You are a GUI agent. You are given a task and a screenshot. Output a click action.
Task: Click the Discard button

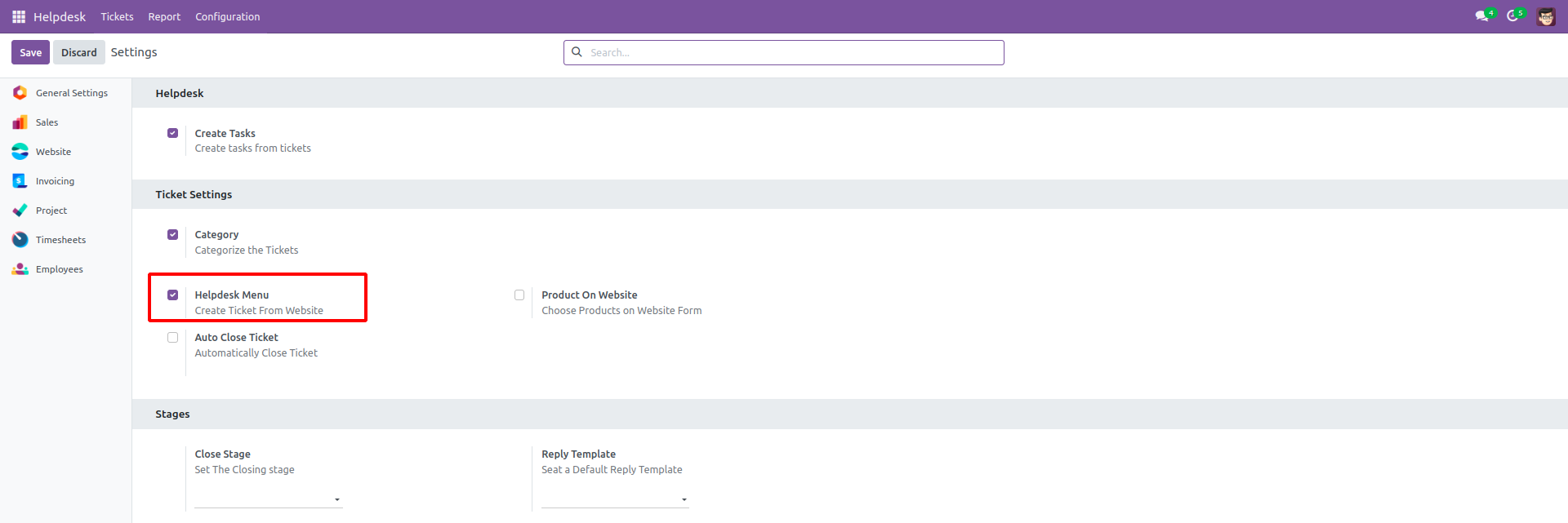coord(78,52)
